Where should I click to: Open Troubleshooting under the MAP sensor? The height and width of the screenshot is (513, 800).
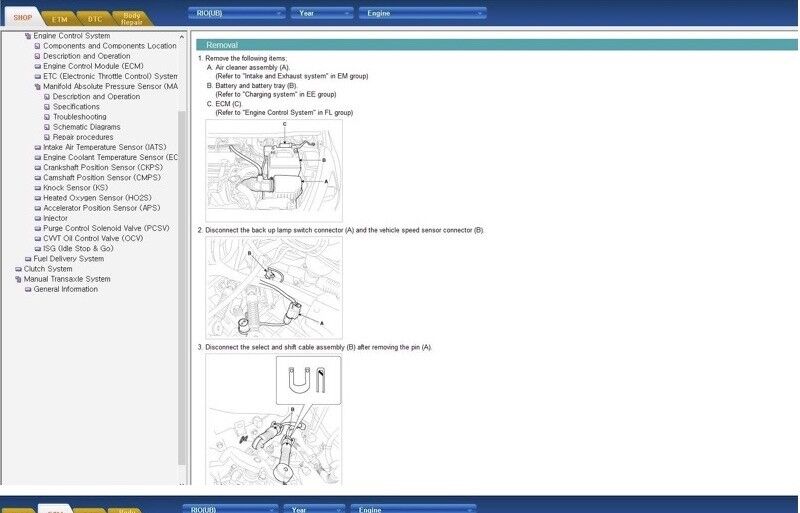point(79,117)
